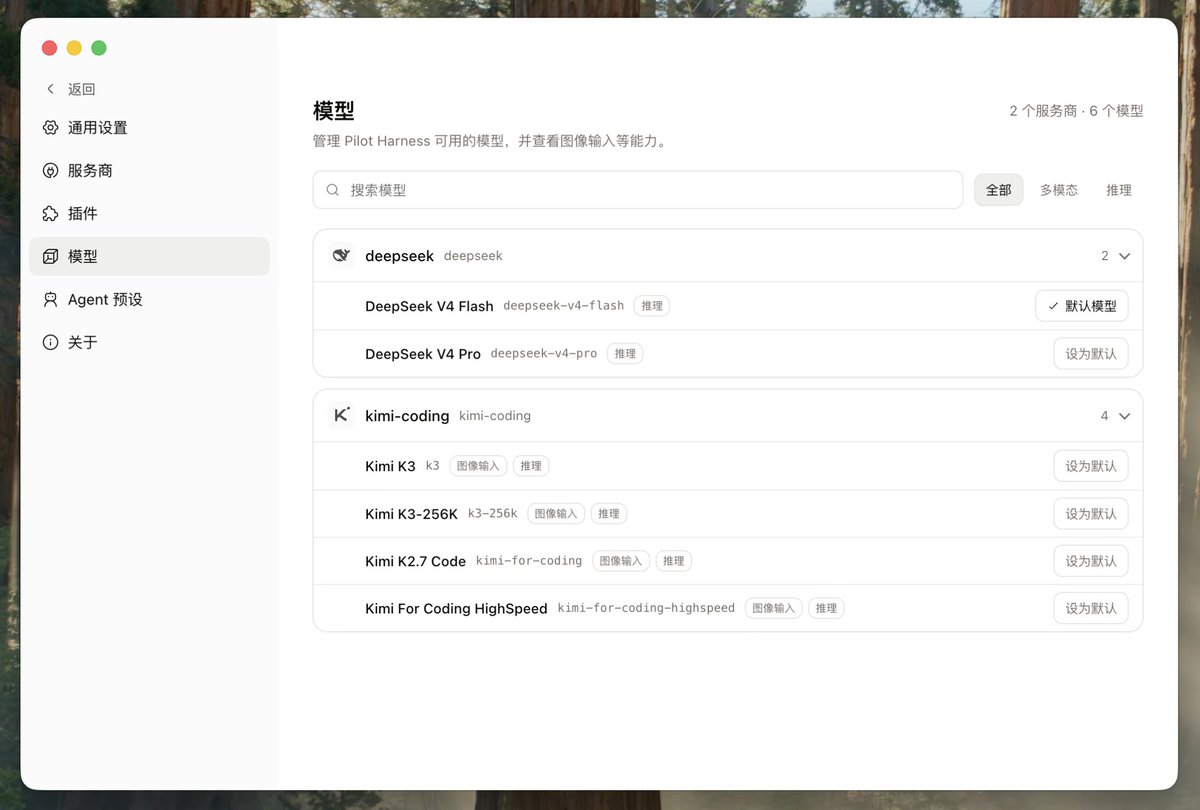
Task: Click the k3-256k model ID
Action: [493, 514]
